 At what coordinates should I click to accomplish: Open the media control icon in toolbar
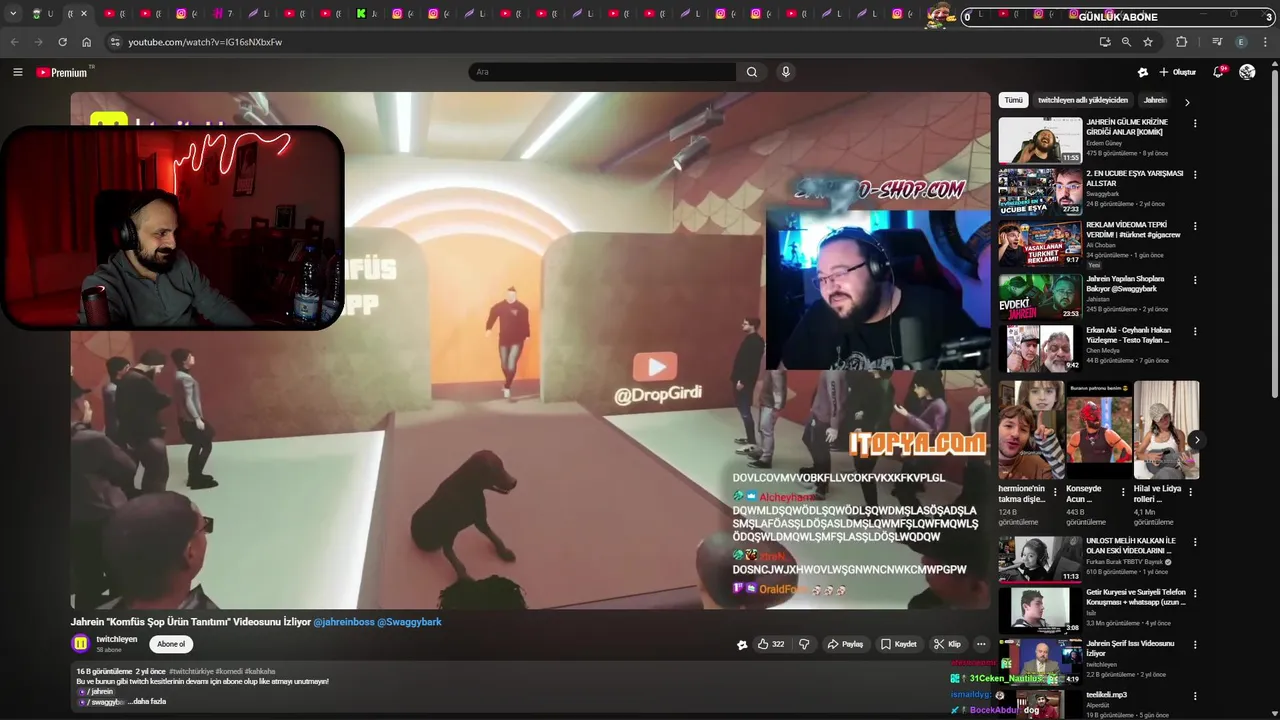(x=1217, y=42)
